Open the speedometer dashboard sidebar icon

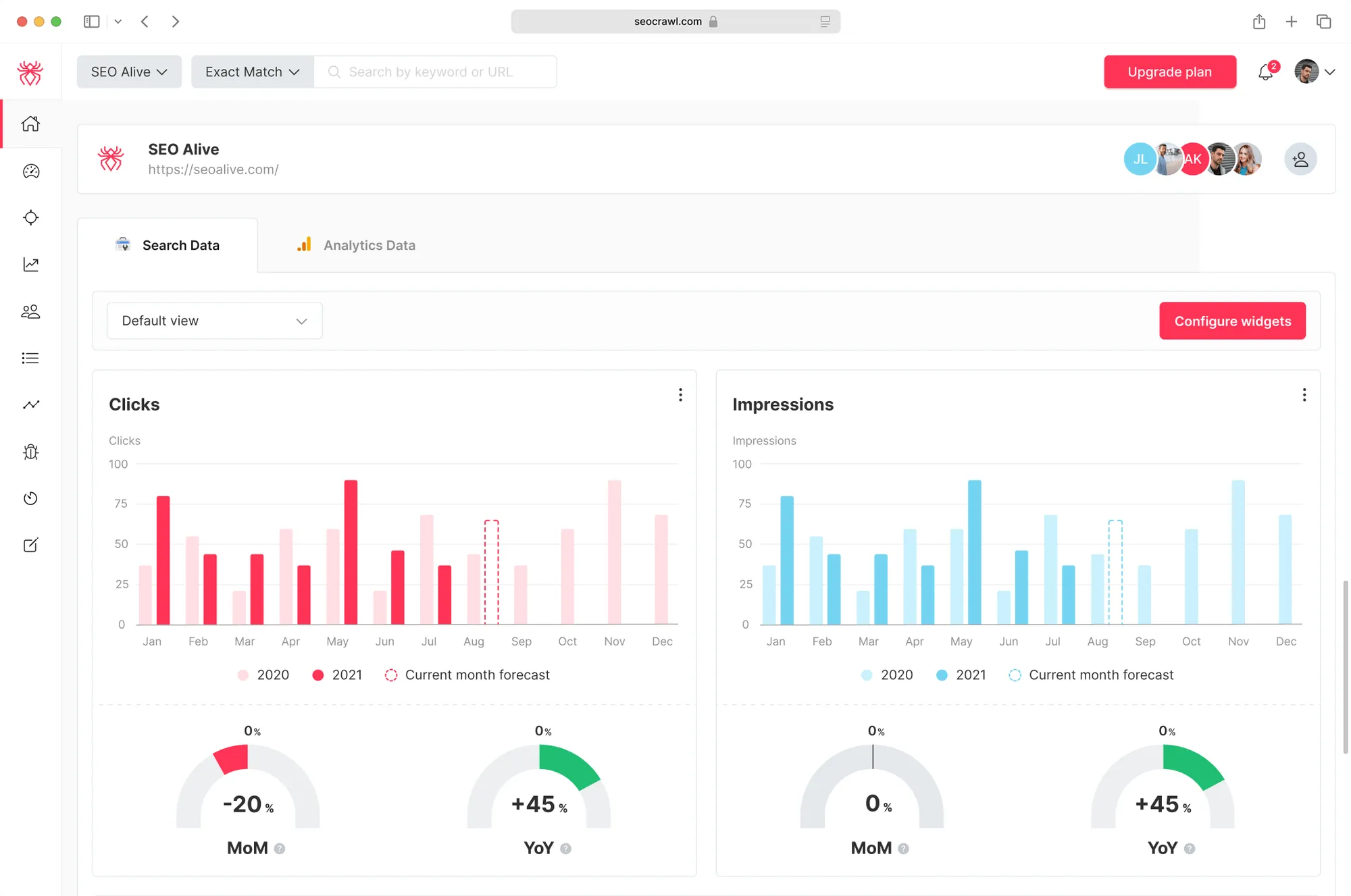coord(30,171)
